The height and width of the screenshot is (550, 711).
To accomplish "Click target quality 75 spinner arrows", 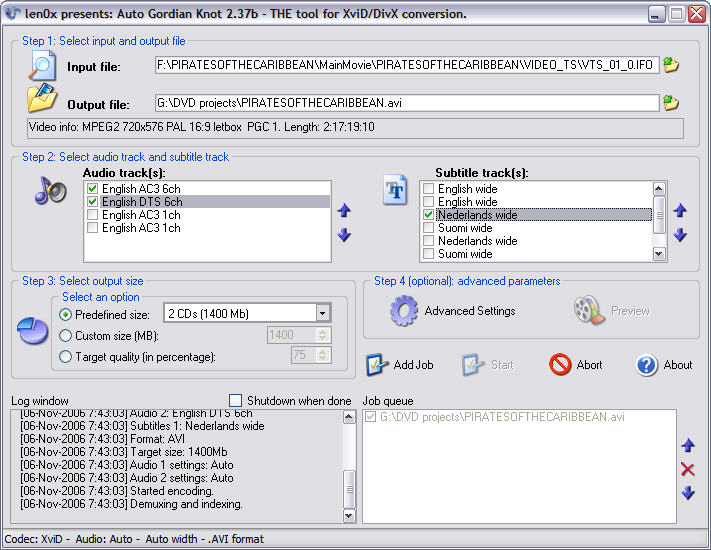I will pyautogui.click(x=322, y=355).
